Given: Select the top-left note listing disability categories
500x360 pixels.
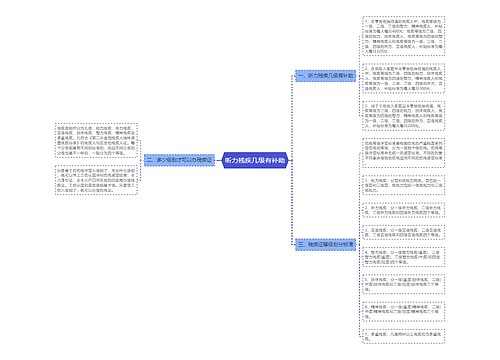Looking at the screenshot, I should tap(96, 140).
